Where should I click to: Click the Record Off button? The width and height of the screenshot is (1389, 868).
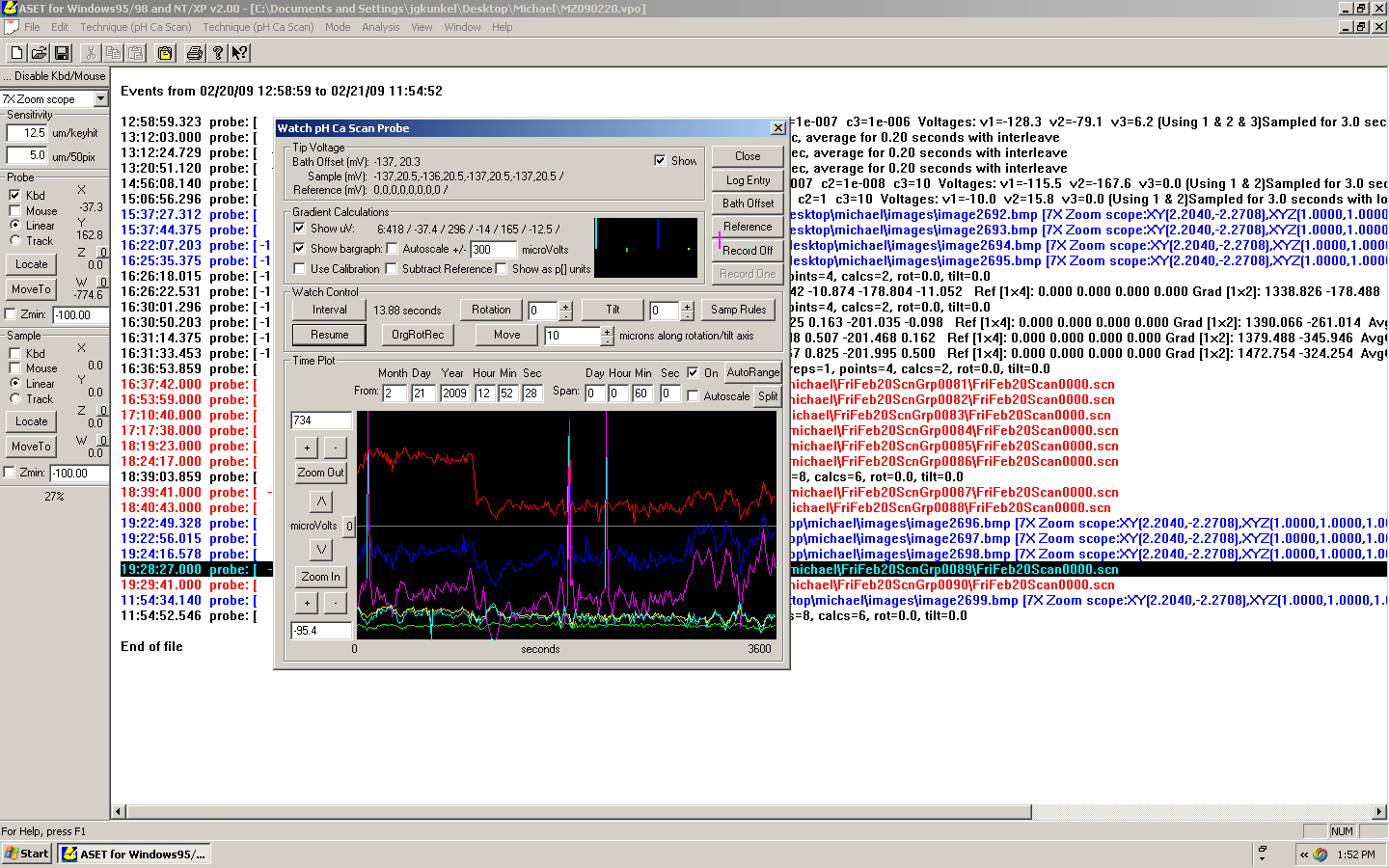749,251
